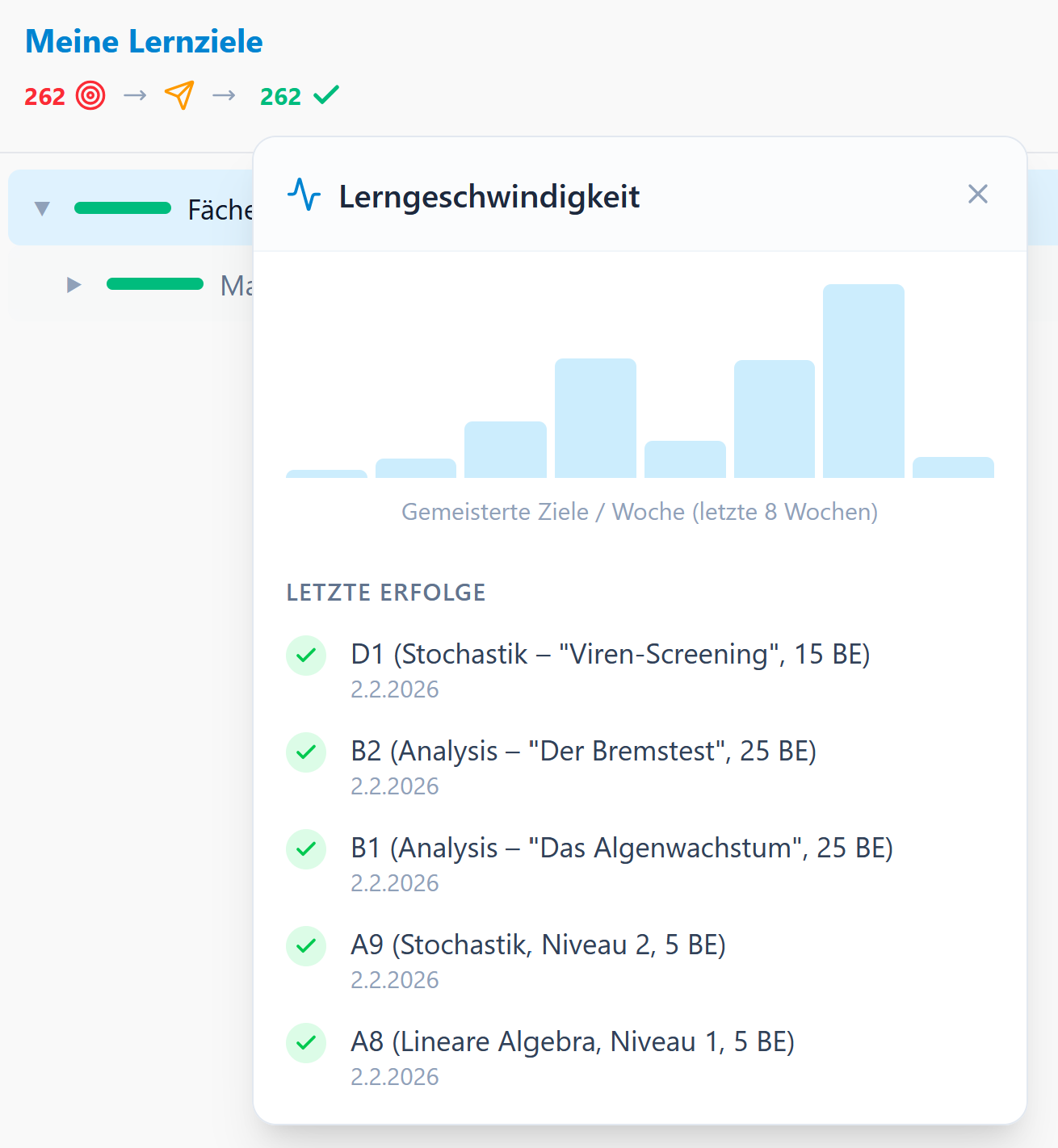The height and width of the screenshot is (1148, 1058).
Task: Click the pulse icon beside Lerngeschwindigkeit
Action: pos(304,195)
